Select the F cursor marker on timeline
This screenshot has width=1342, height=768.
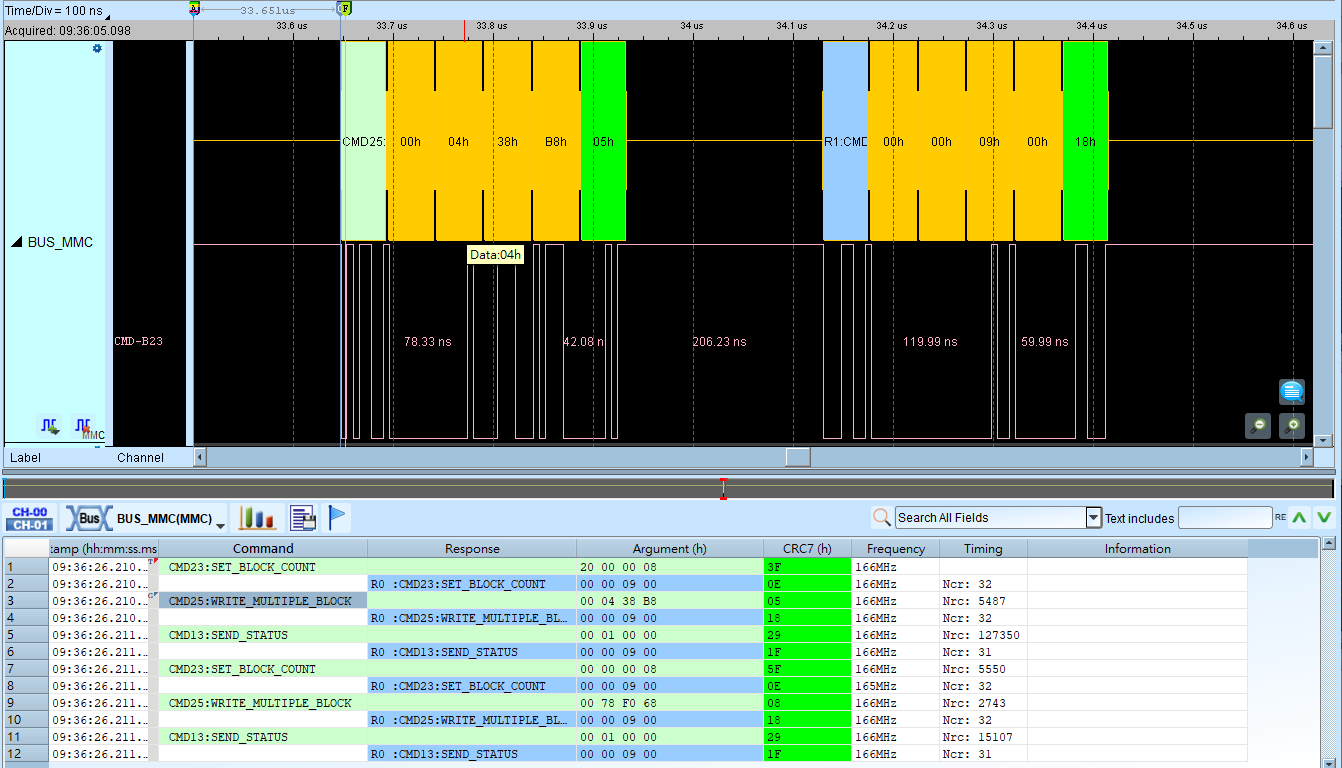coord(344,8)
